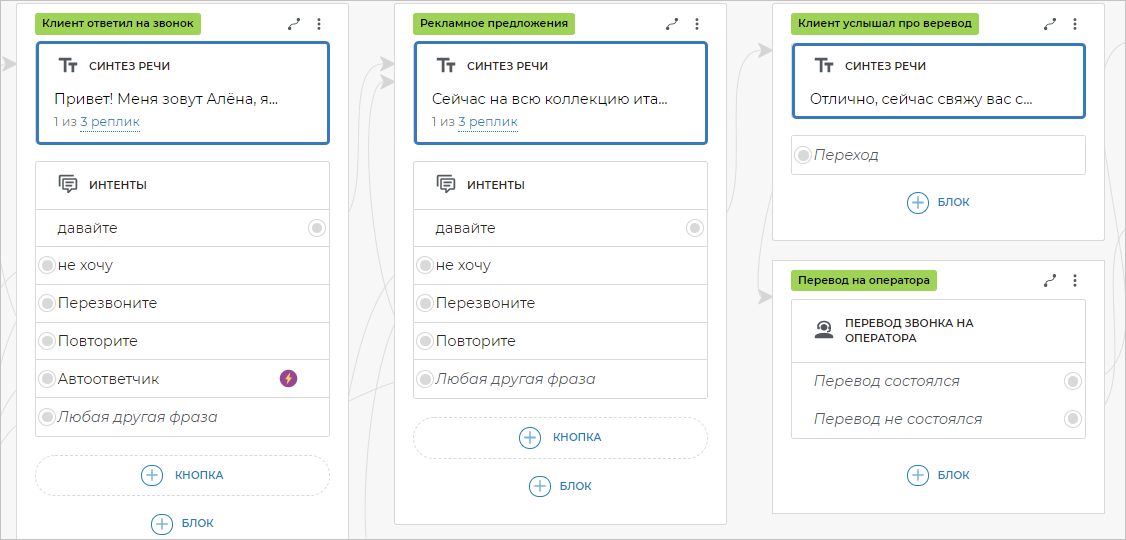Screen dimensions: 1126x540
Task: Add a КНОПКА in Рекламное предложения card
Action: point(530,437)
